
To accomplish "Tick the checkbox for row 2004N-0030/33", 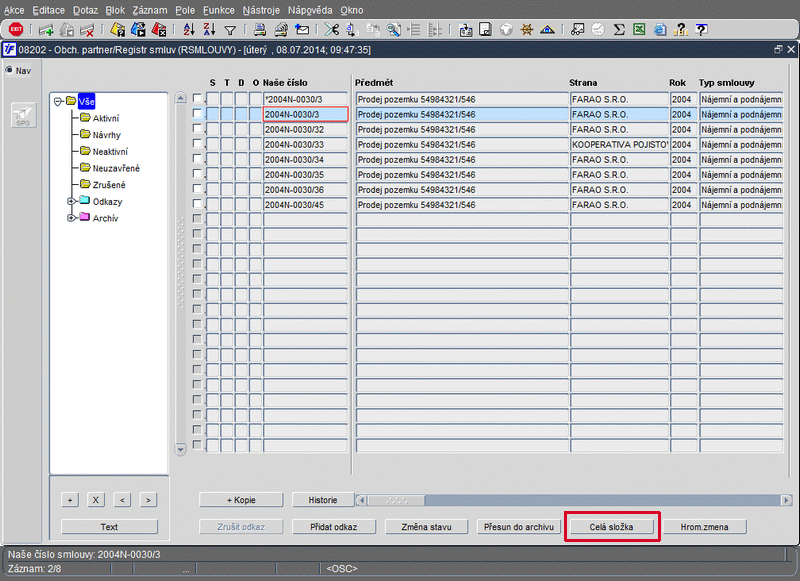I will coord(197,143).
